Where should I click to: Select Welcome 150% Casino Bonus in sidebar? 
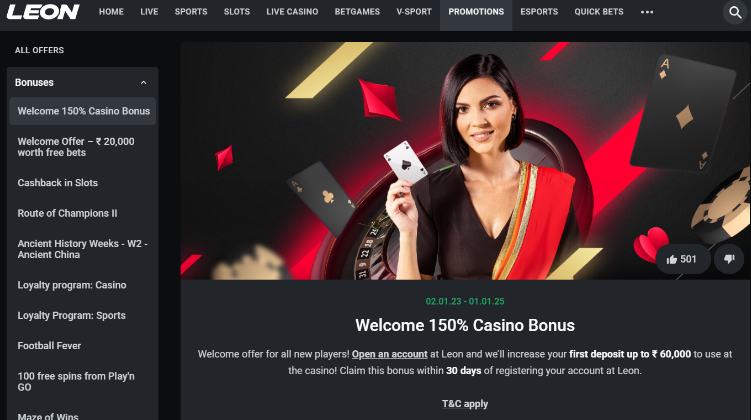tap(83, 111)
